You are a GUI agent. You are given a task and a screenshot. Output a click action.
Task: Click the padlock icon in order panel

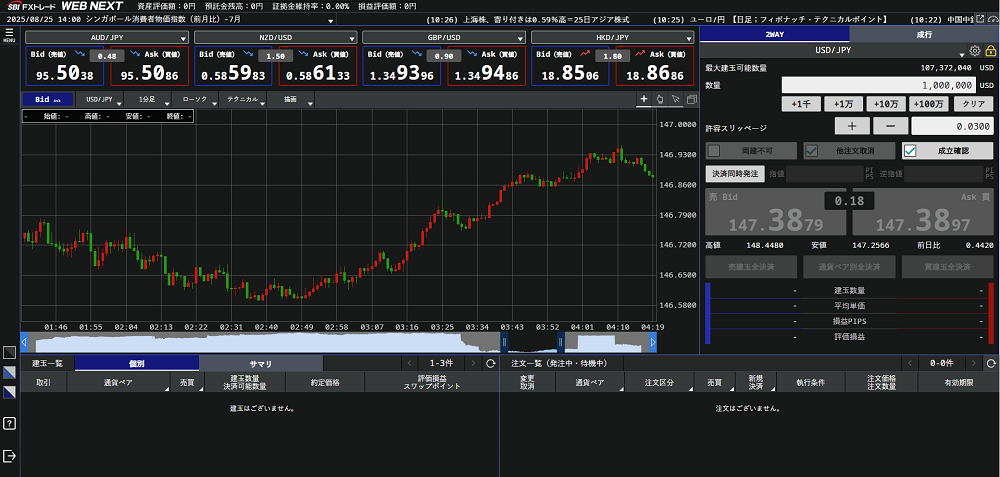point(989,50)
